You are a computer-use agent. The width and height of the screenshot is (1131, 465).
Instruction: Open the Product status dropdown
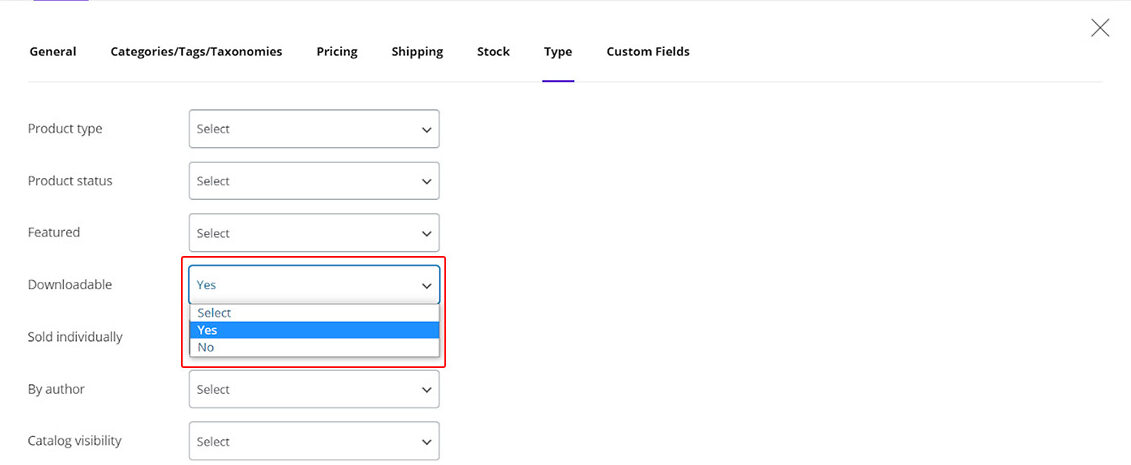[x=313, y=181]
